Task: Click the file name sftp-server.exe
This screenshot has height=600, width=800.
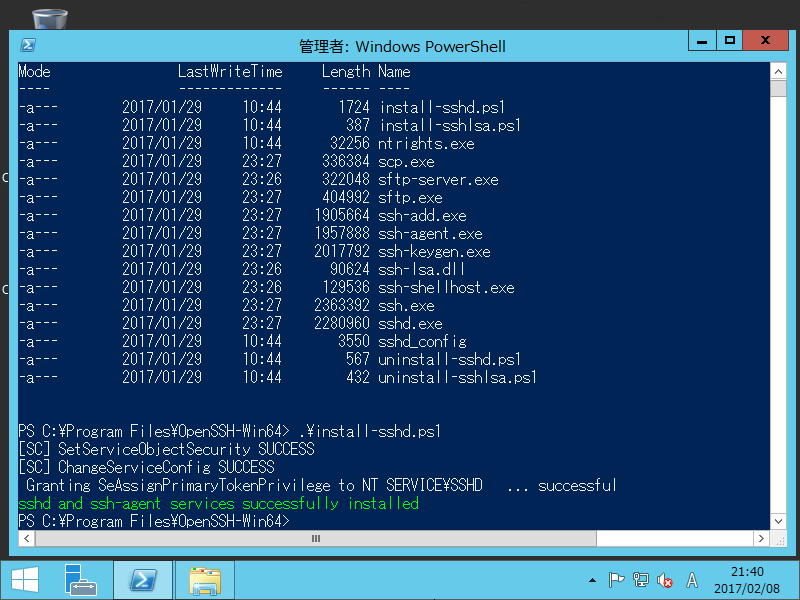Action: (x=438, y=179)
